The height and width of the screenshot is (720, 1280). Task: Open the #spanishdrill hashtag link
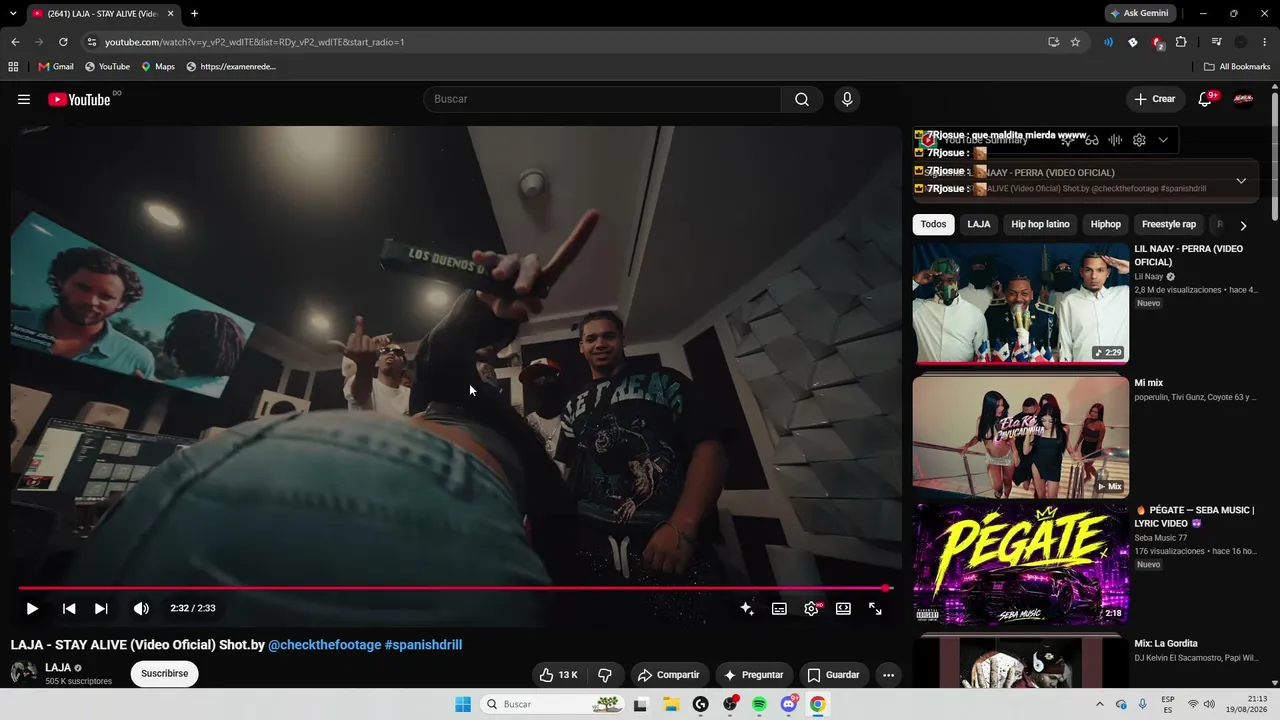[x=423, y=645]
